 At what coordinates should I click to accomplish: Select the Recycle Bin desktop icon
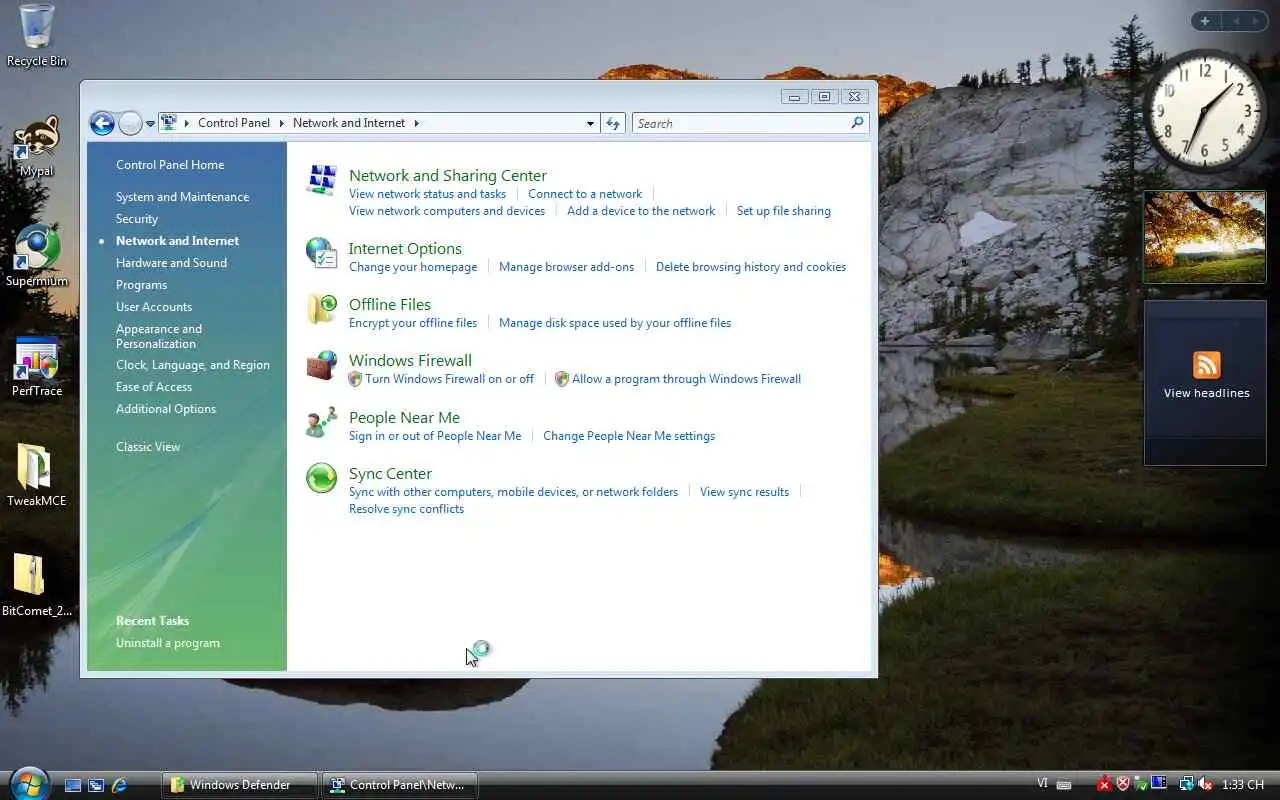[x=37, y=36]
